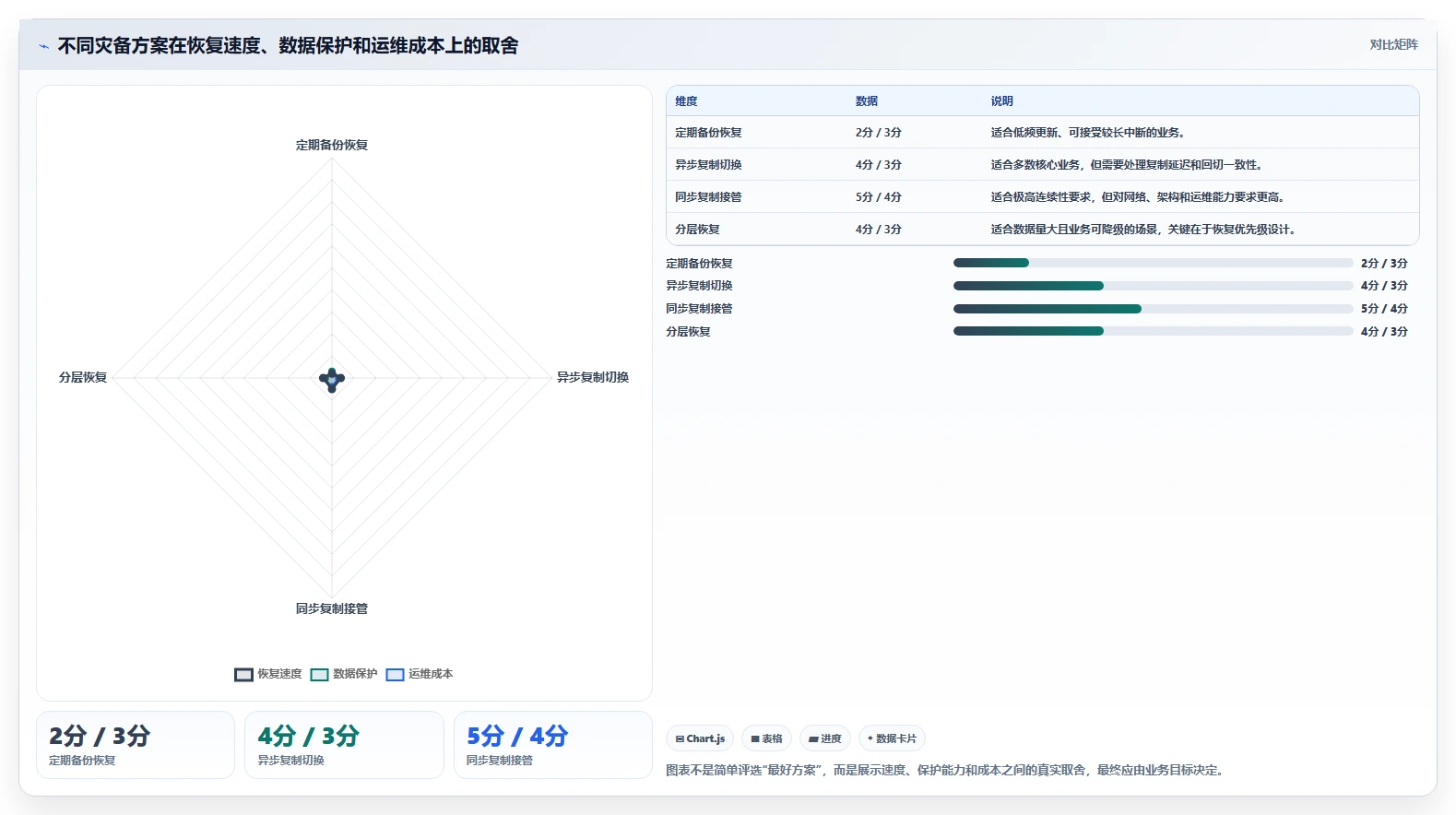Click the 2分 / 3分 table cell
Screen dimensions: 1456x815
pyautogui.click(x=879, y=133)
